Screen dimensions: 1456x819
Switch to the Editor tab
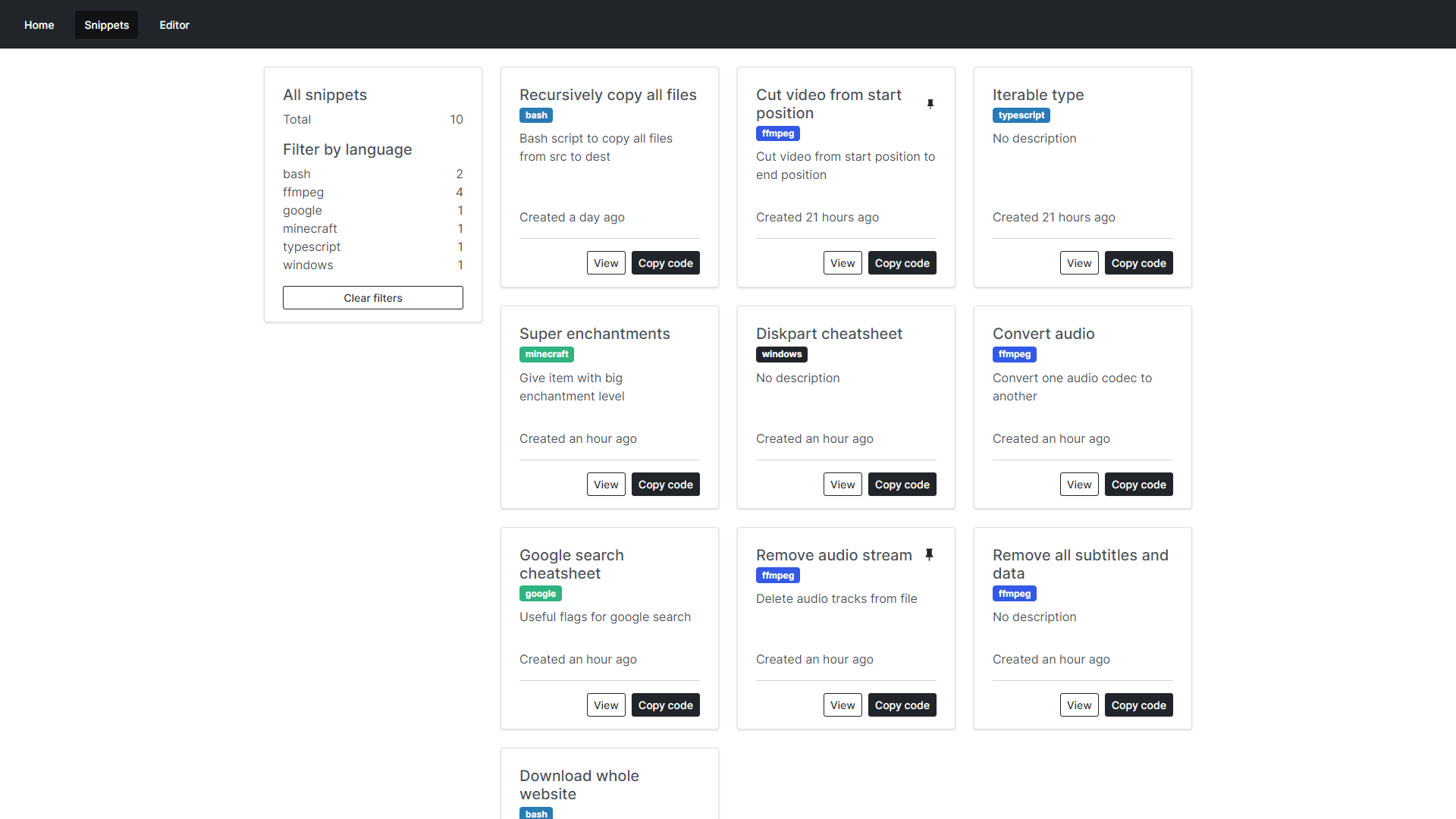pos(174,24)
